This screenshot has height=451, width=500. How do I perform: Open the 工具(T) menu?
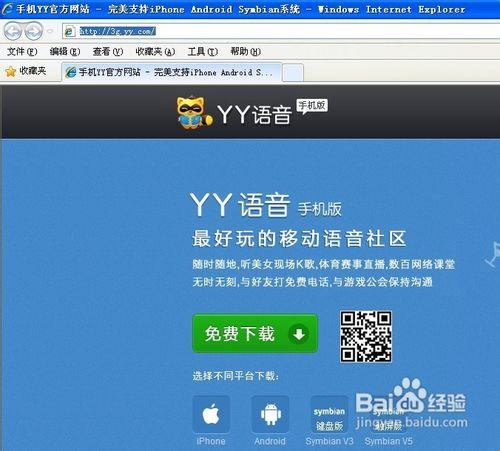pyautogui.click(x=203, y=52)
